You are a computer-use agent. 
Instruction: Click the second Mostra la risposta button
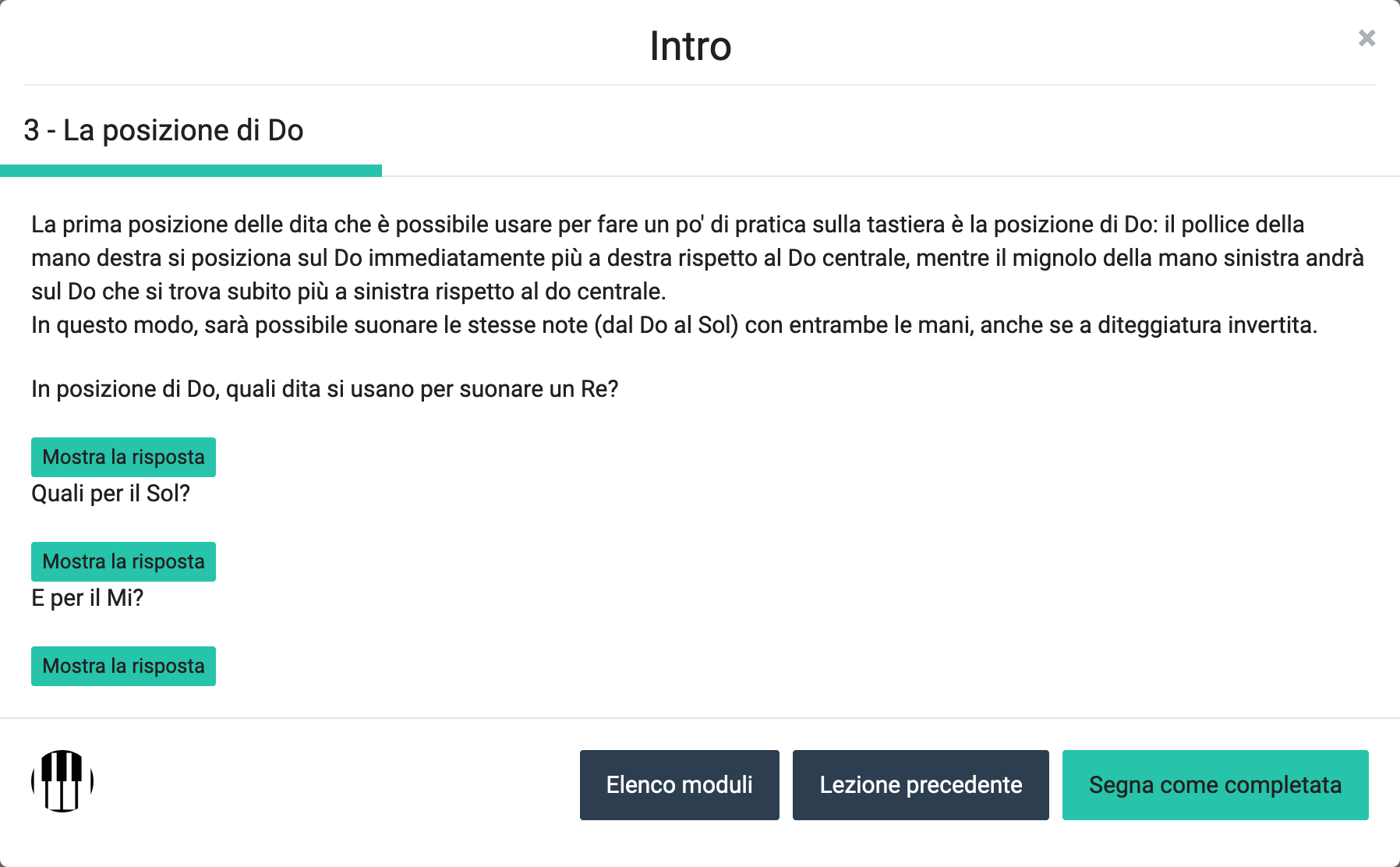point(122,561)
